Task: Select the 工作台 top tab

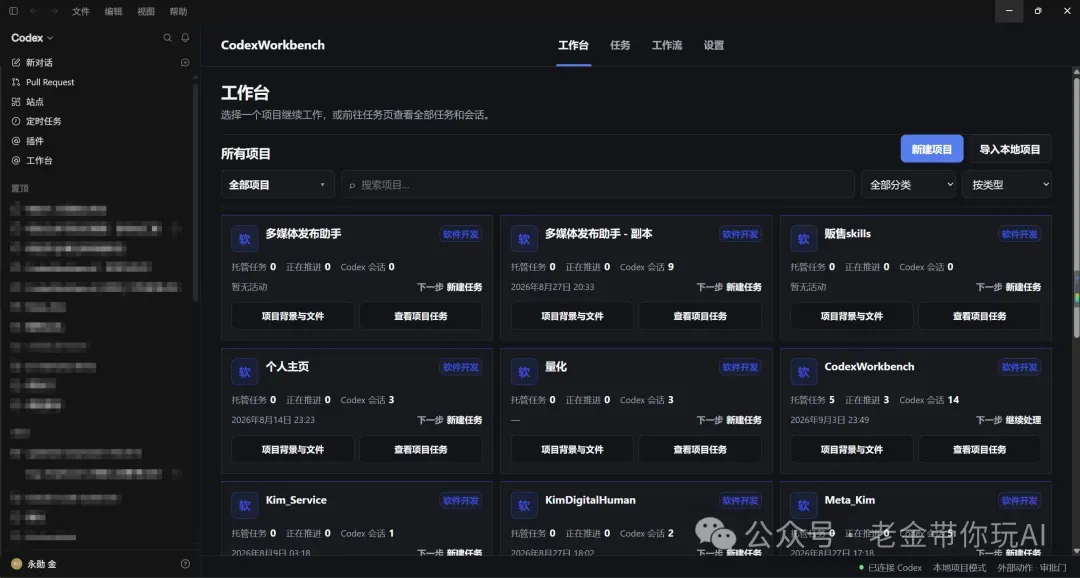Action: click(x=573, y=45)
